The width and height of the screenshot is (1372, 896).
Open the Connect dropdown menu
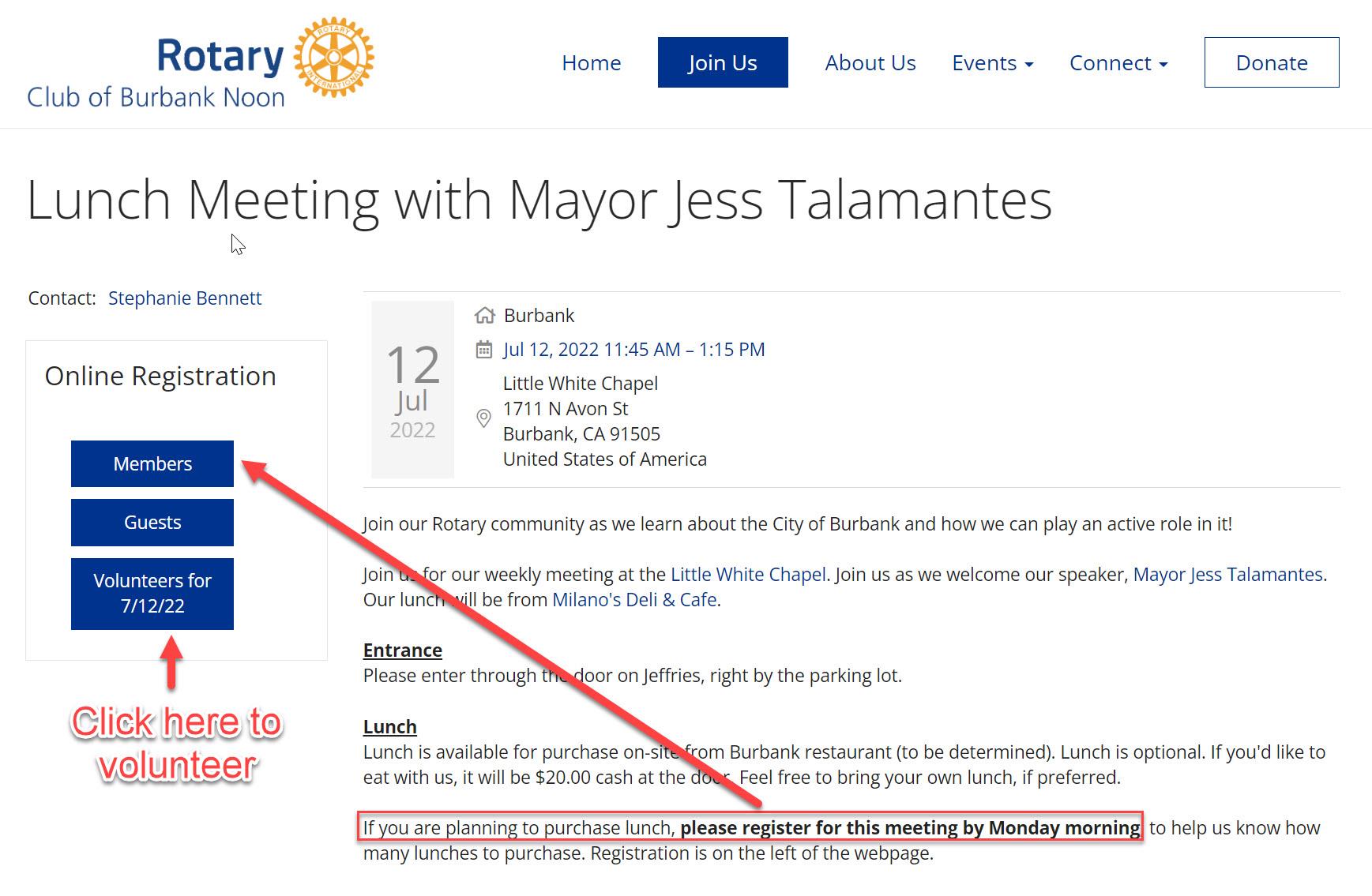point(1118,63)
